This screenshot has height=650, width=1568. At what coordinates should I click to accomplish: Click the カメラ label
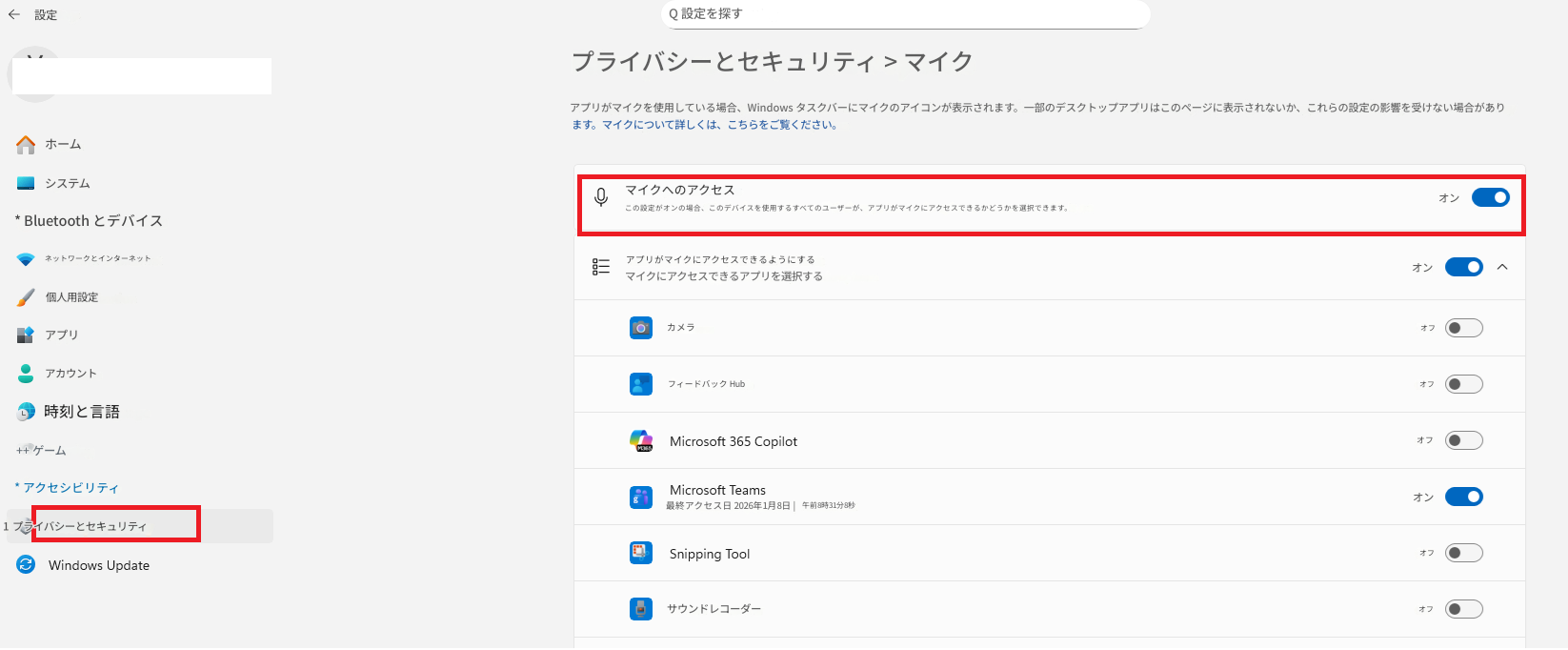click(681, 327)
